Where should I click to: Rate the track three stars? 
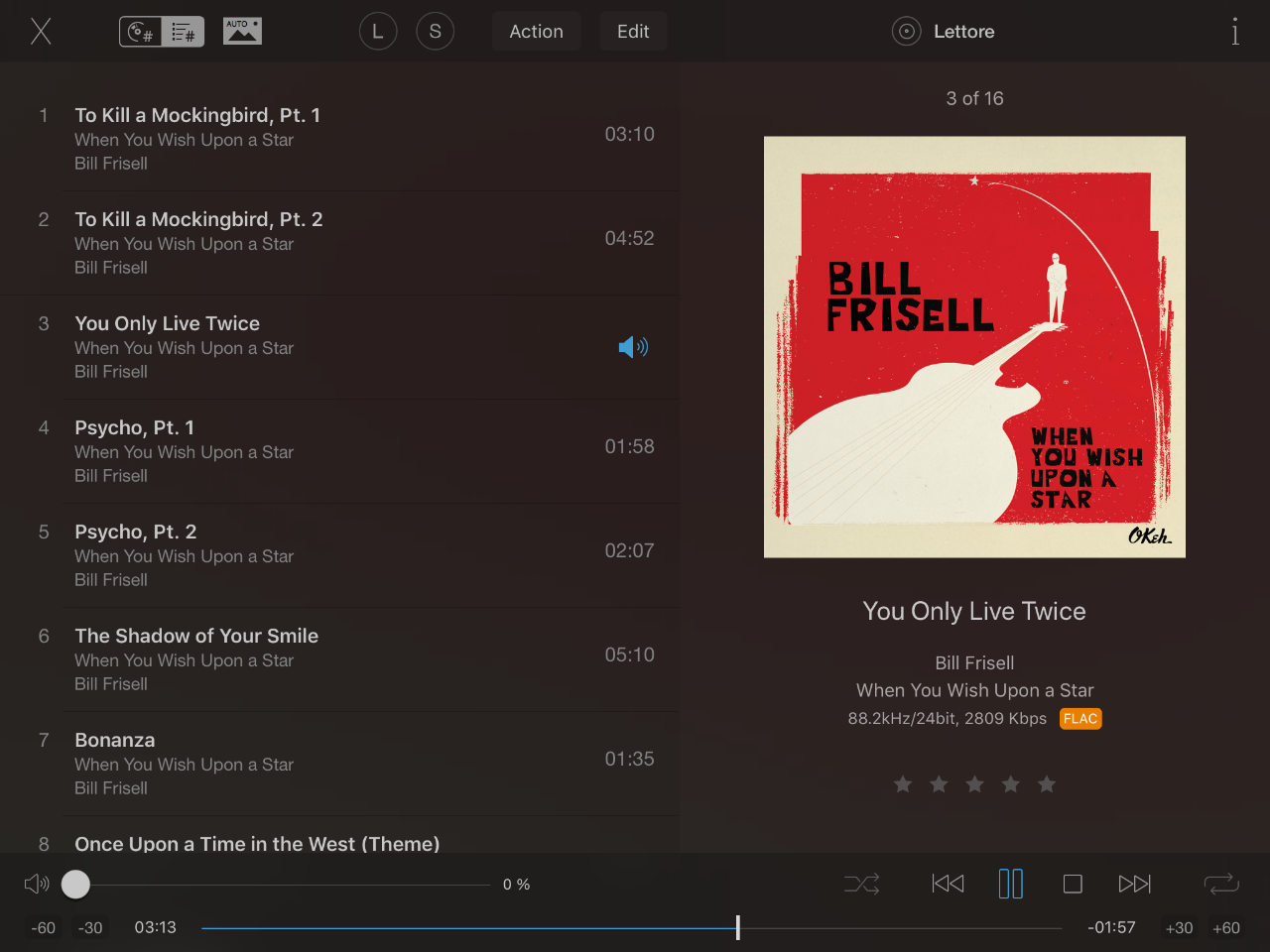click(974, 784)
